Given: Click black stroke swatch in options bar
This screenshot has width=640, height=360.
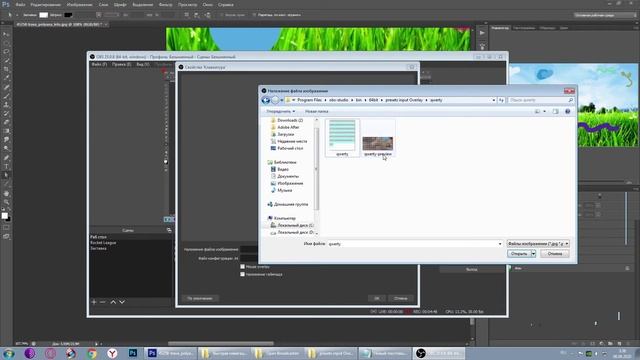Looking at the screenshot, I should 68,15.
